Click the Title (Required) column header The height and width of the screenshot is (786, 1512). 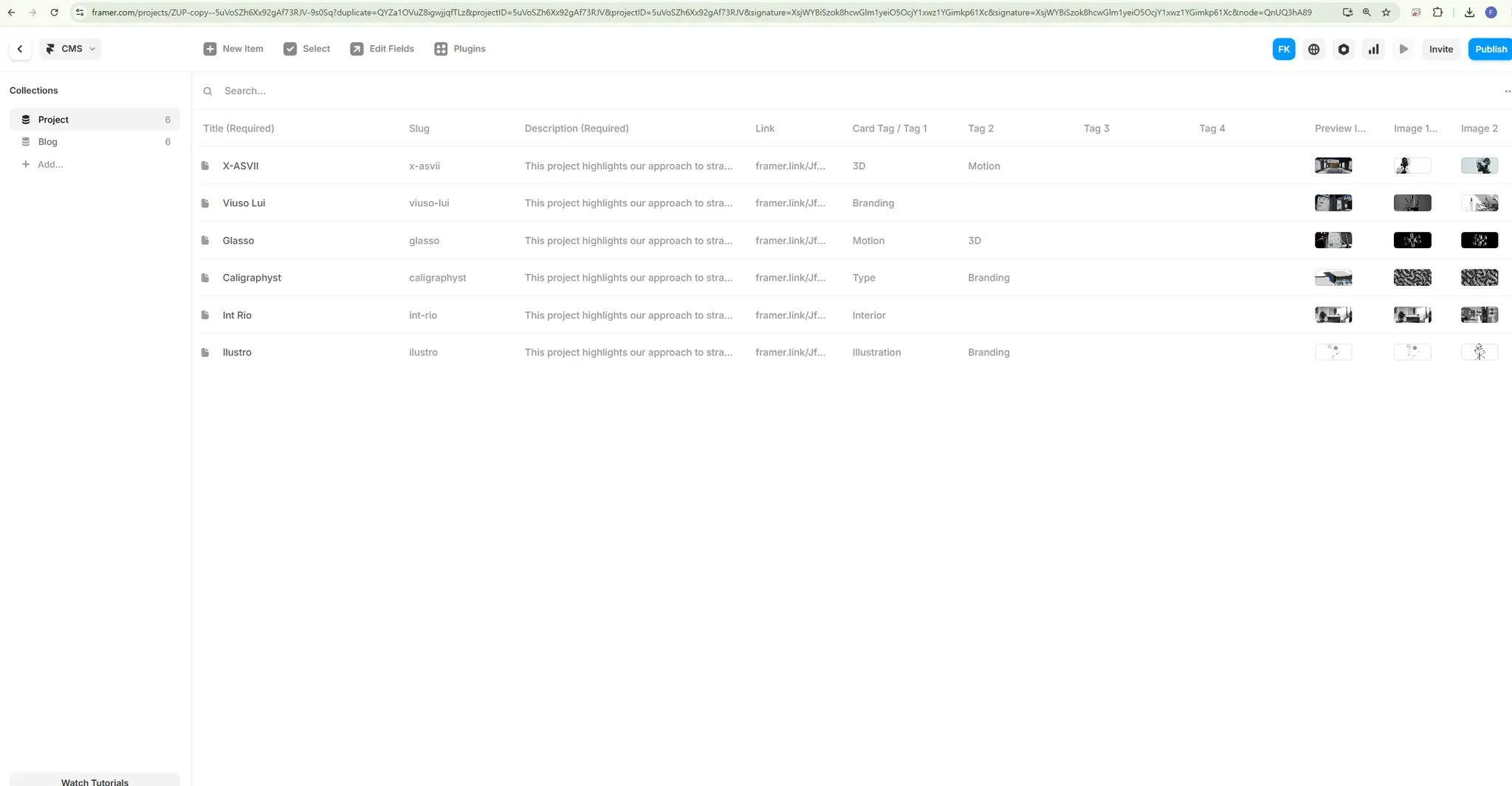click(238, 129)
